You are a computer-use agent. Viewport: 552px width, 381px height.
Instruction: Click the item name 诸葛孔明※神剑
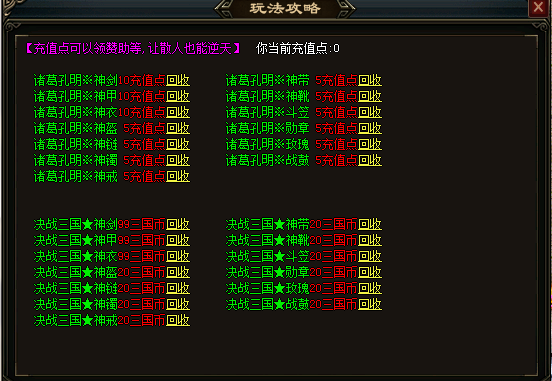[75, 81]
